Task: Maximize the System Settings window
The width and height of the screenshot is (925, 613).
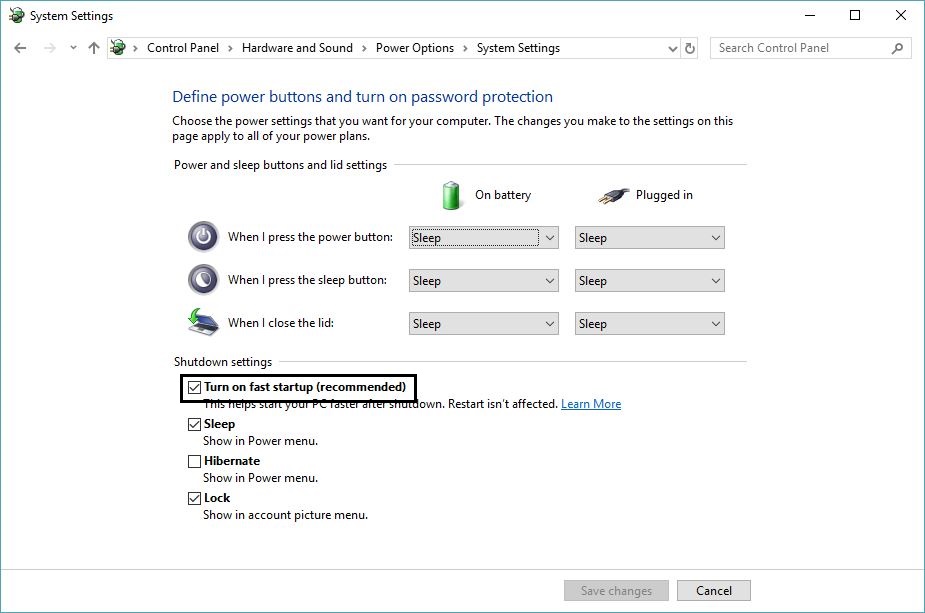Action: [855, 15]
